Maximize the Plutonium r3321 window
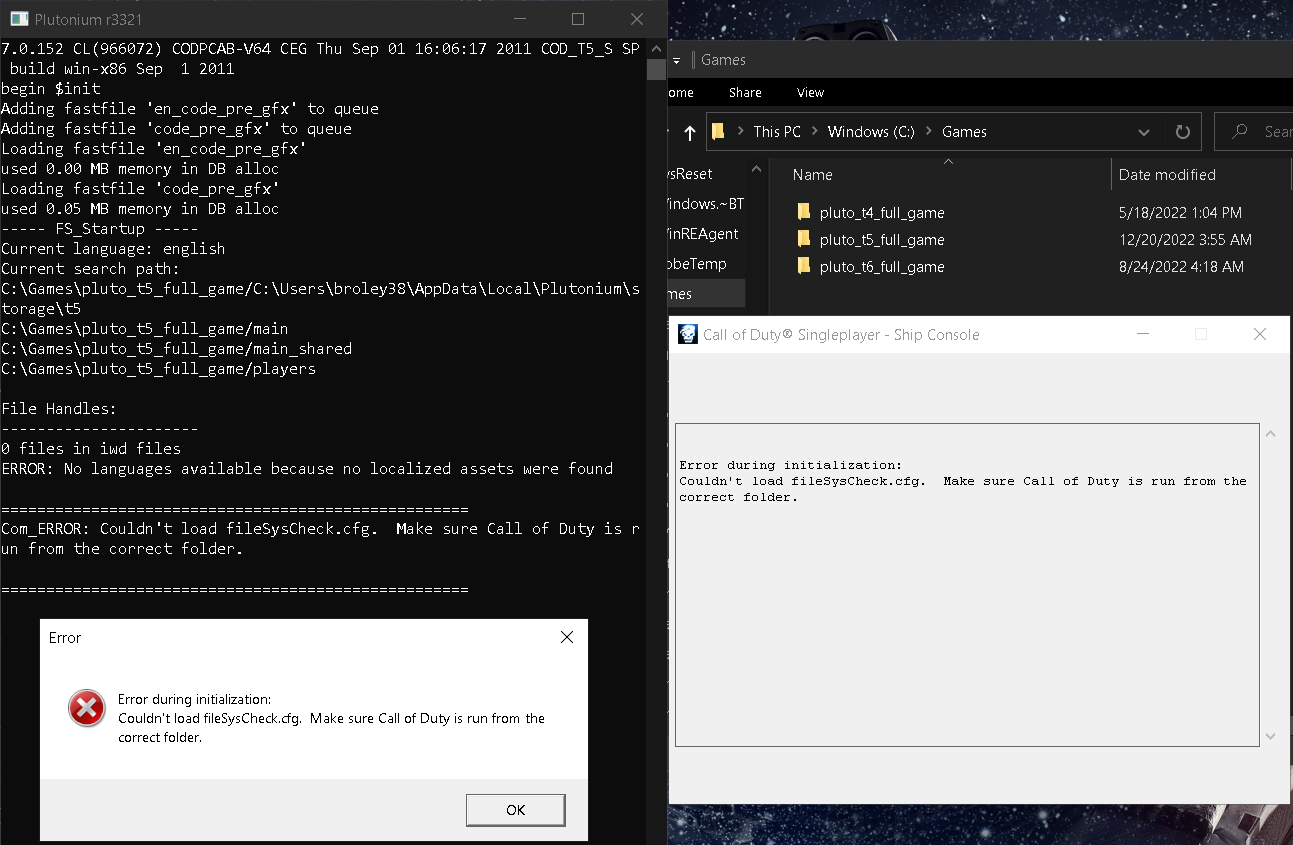The height and width of the screenshot is (845, 1293). [x=577, y=19]
